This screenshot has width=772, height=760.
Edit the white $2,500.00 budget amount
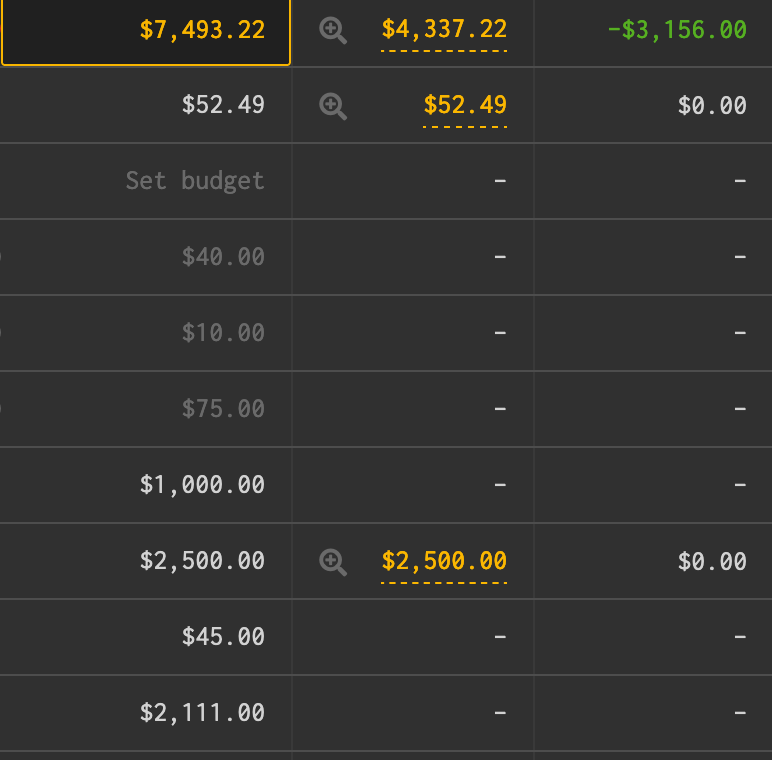click(202, 561)
